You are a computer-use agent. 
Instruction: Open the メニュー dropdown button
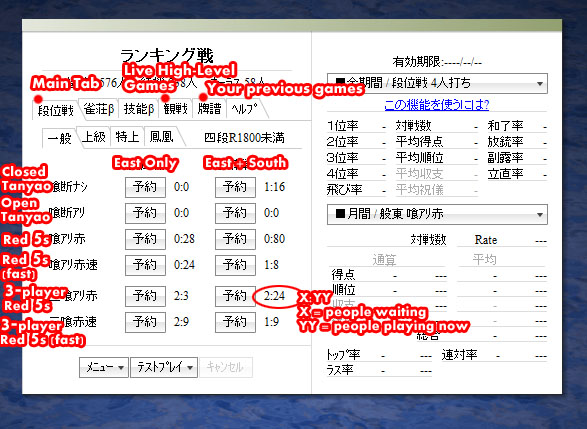click(x=104, y=367)
